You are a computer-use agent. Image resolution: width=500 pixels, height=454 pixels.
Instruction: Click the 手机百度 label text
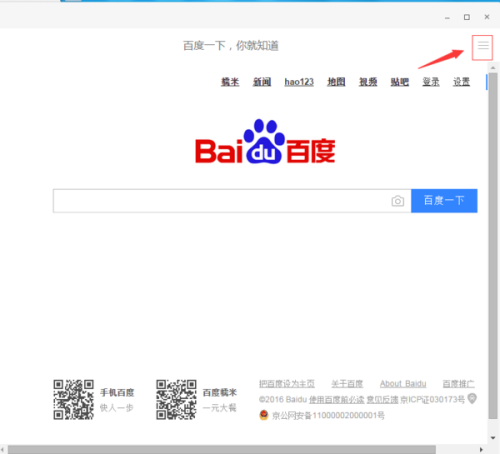[117, 392]
